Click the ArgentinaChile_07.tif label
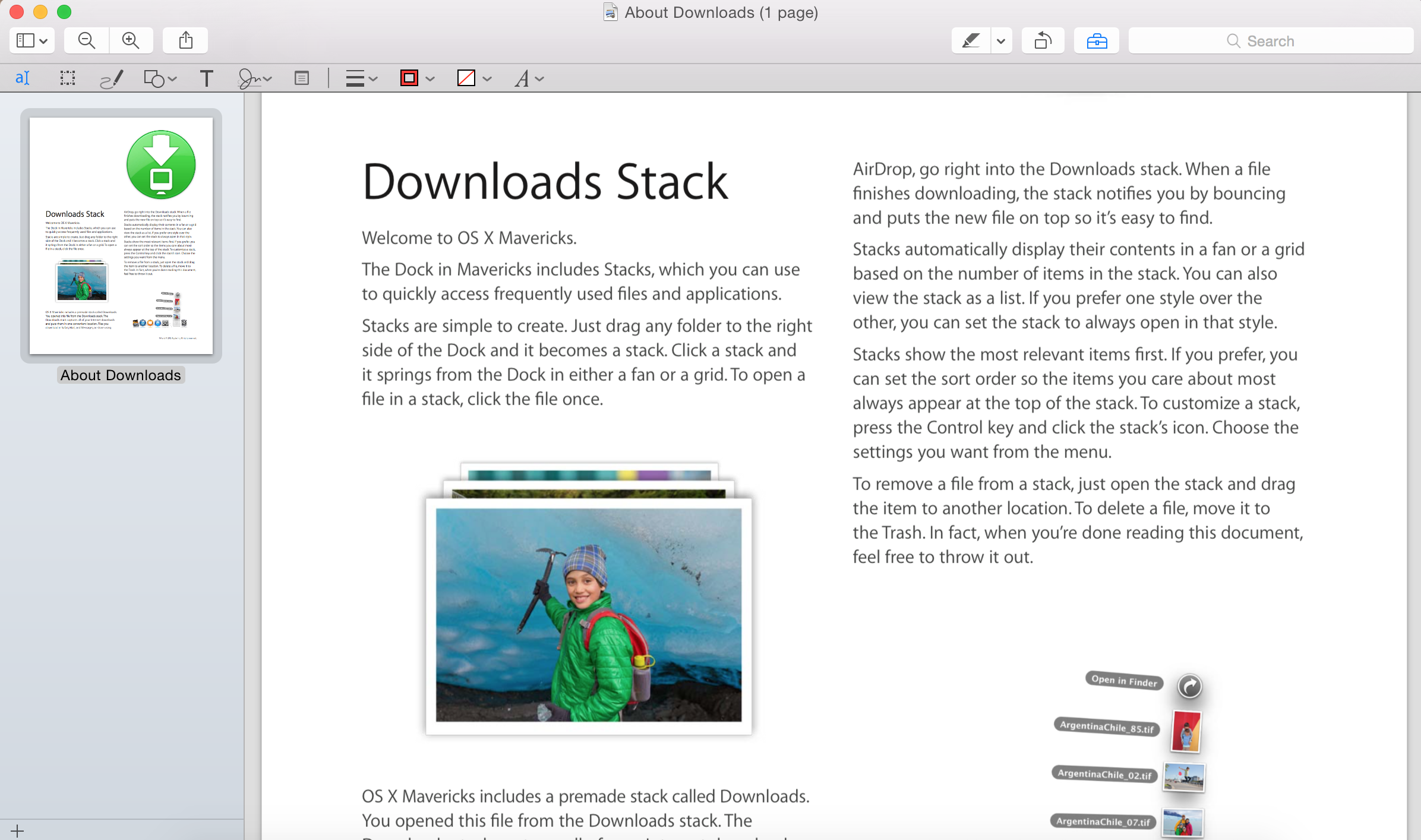Viewport: 1421px width, 840px height. [1103, 822]
